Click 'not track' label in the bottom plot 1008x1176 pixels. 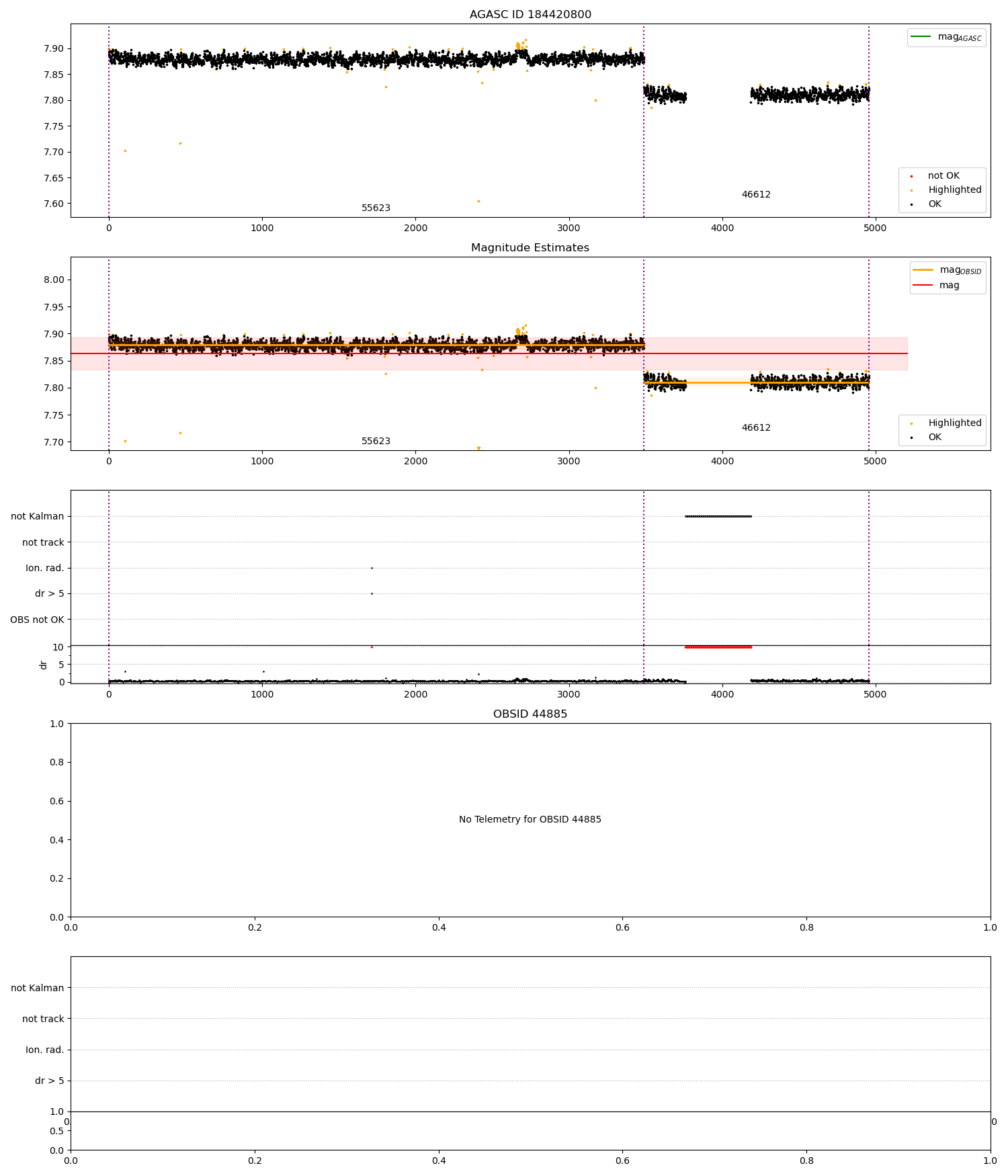(43, 1019)
